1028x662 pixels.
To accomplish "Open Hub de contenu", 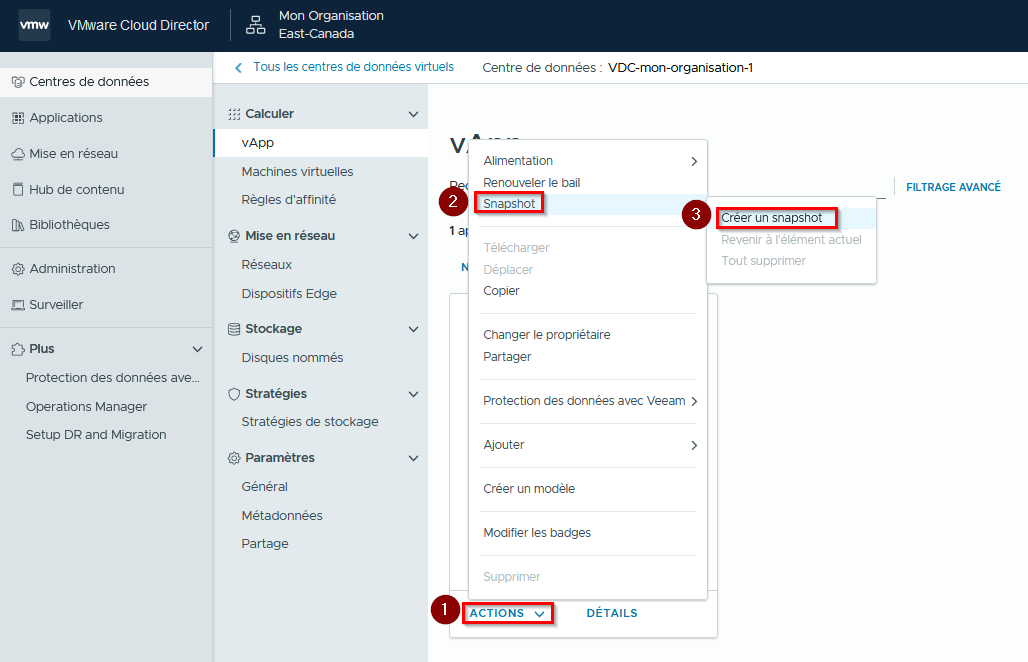I will pyautogui.click(x=77, y=189).
